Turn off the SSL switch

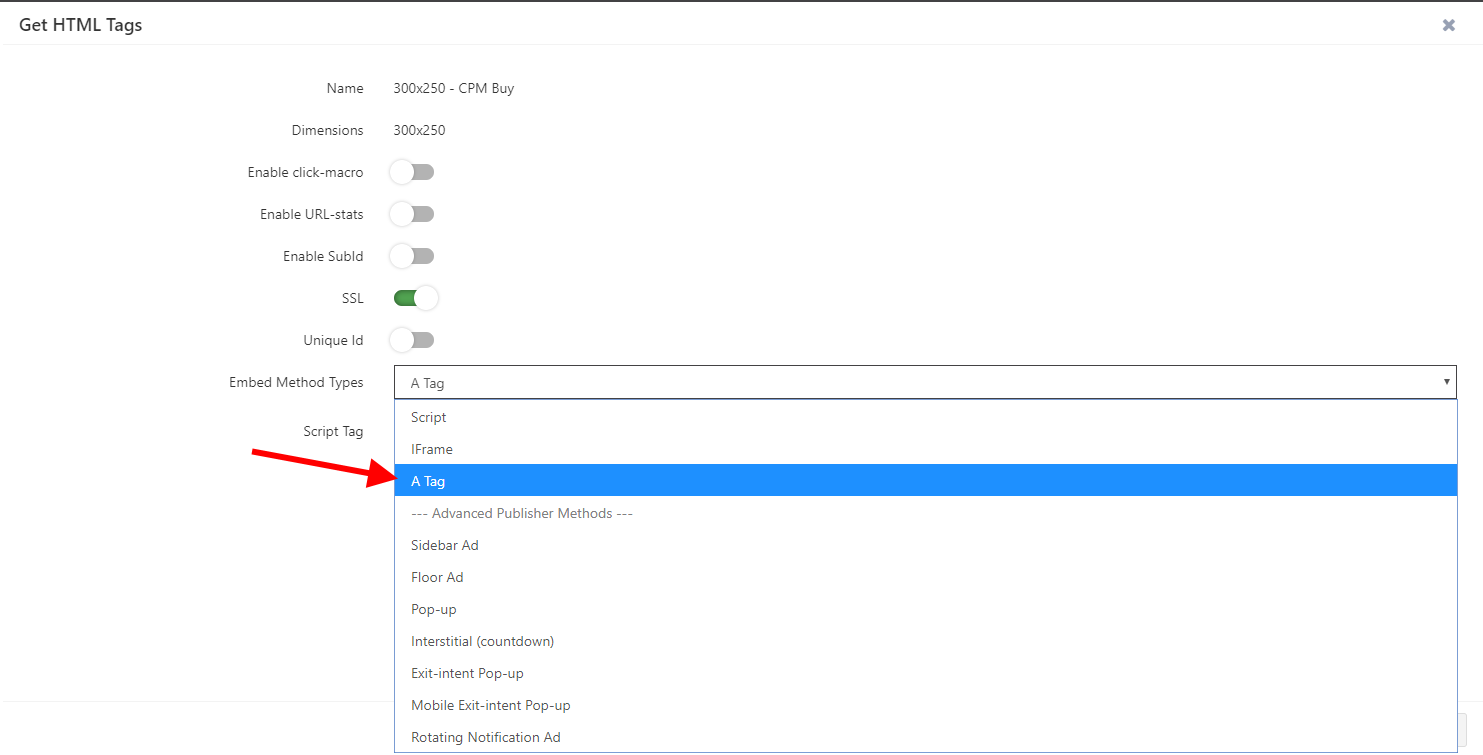416,298
